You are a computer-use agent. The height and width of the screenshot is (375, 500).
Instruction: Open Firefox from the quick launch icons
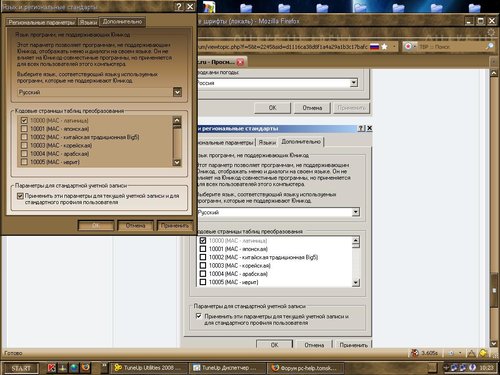(86, 367)
